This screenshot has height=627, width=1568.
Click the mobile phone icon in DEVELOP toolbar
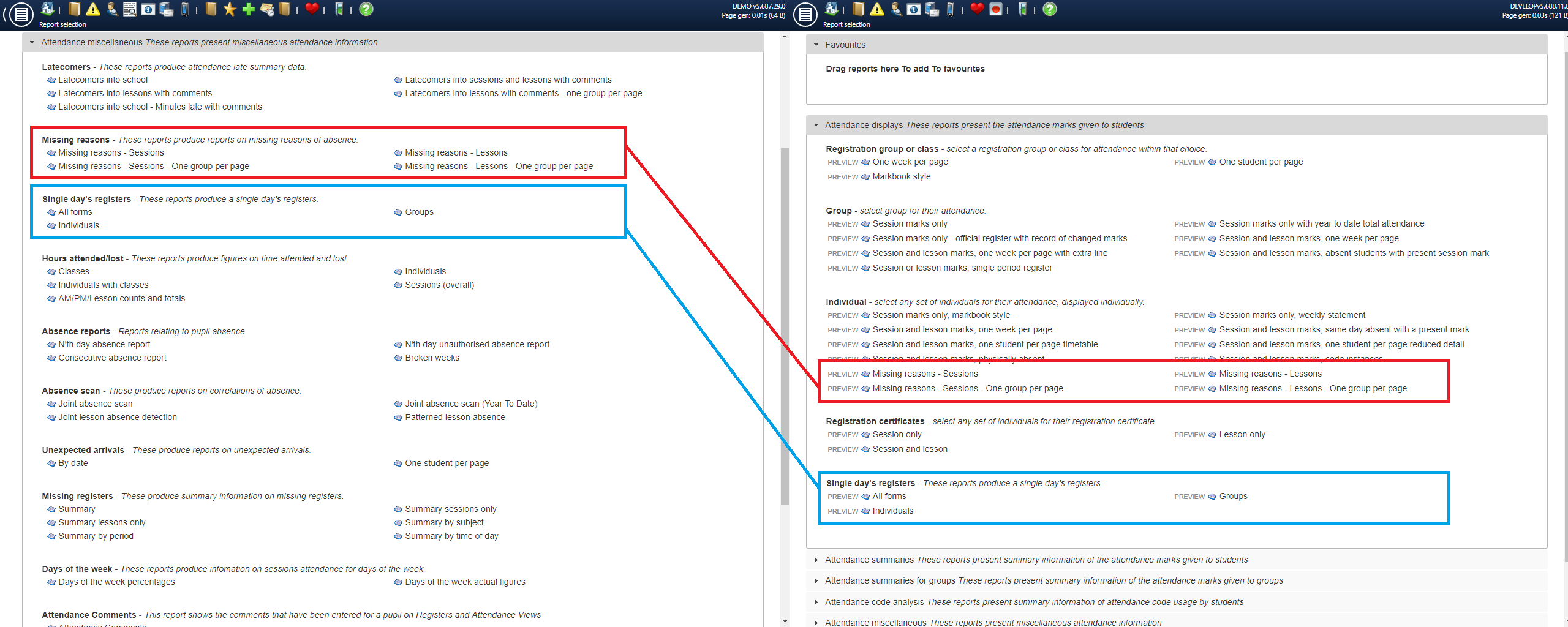tap(950, 9)
